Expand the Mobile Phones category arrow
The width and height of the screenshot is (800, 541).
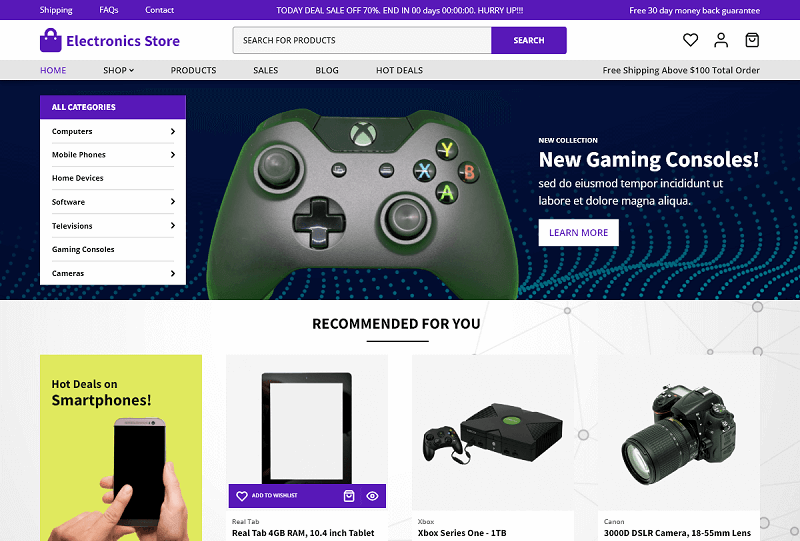click(x=172, y=155)
